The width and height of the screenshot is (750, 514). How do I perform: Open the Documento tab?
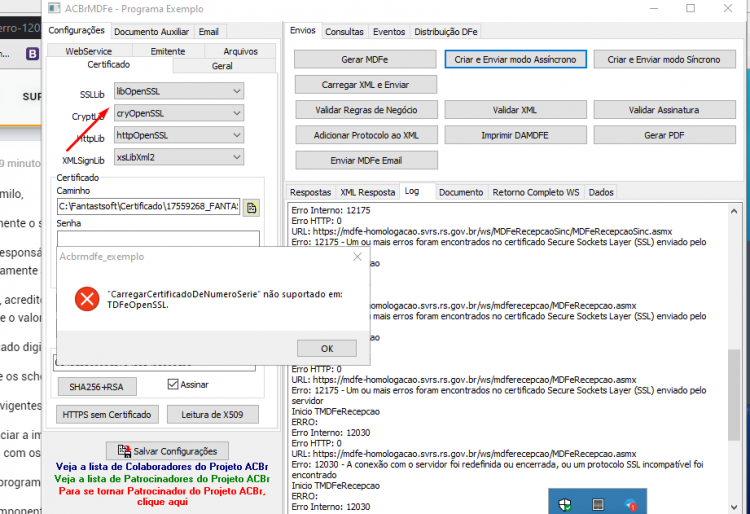click(x=461, y=192)
